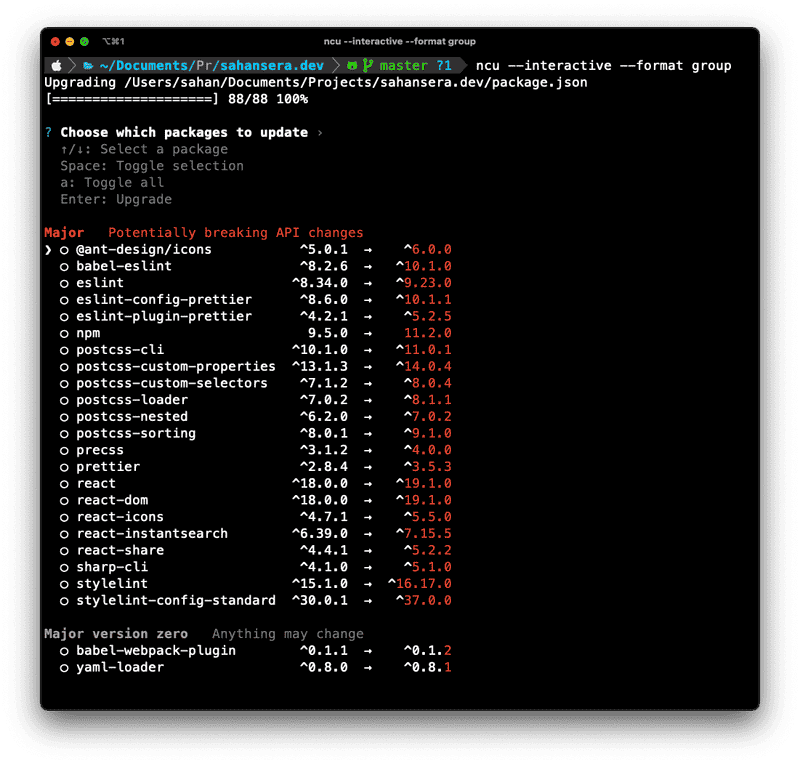This screenshot has width=800, height=764.
Task: Click the arrow in the yaml-loader row
Action: tap(368, 668)
